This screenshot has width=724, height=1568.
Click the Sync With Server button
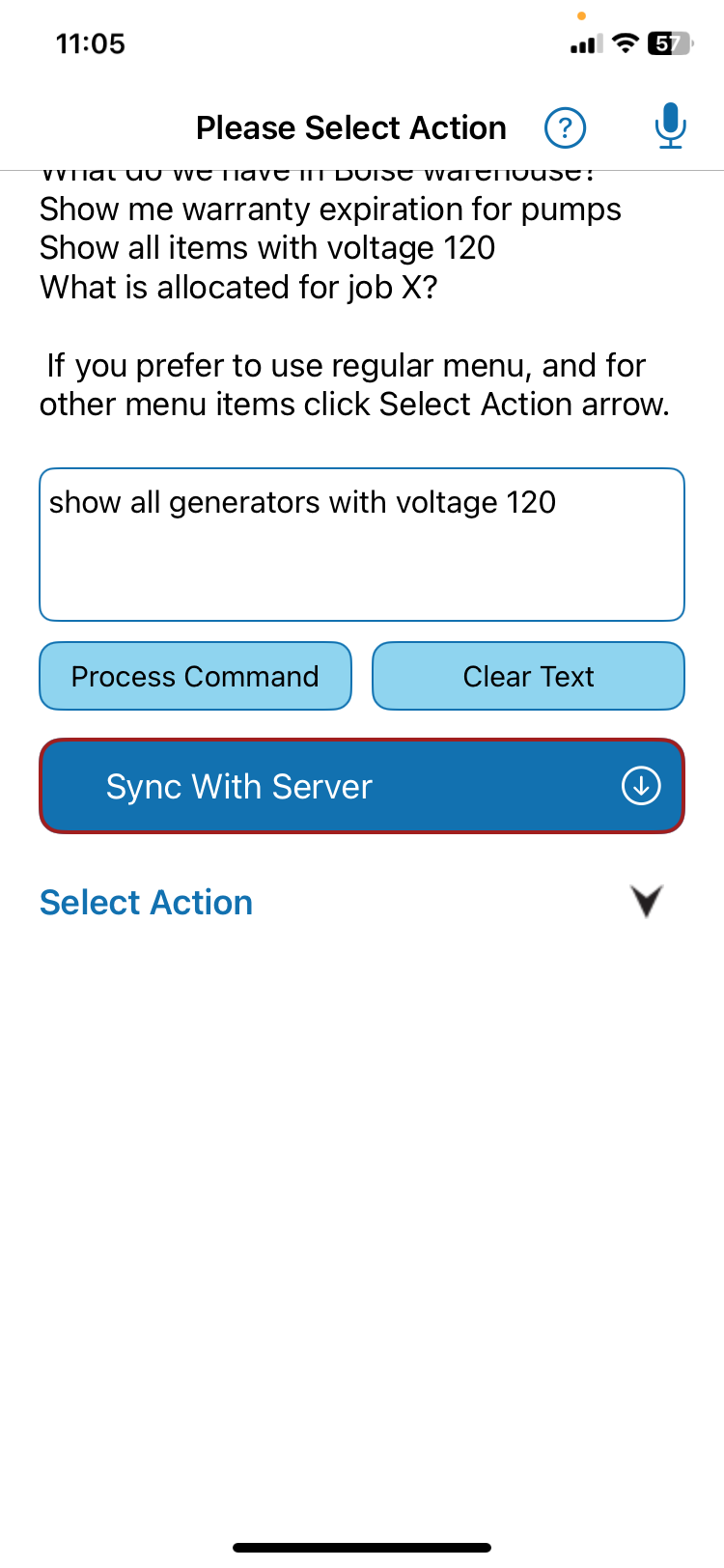click(362, 786)
